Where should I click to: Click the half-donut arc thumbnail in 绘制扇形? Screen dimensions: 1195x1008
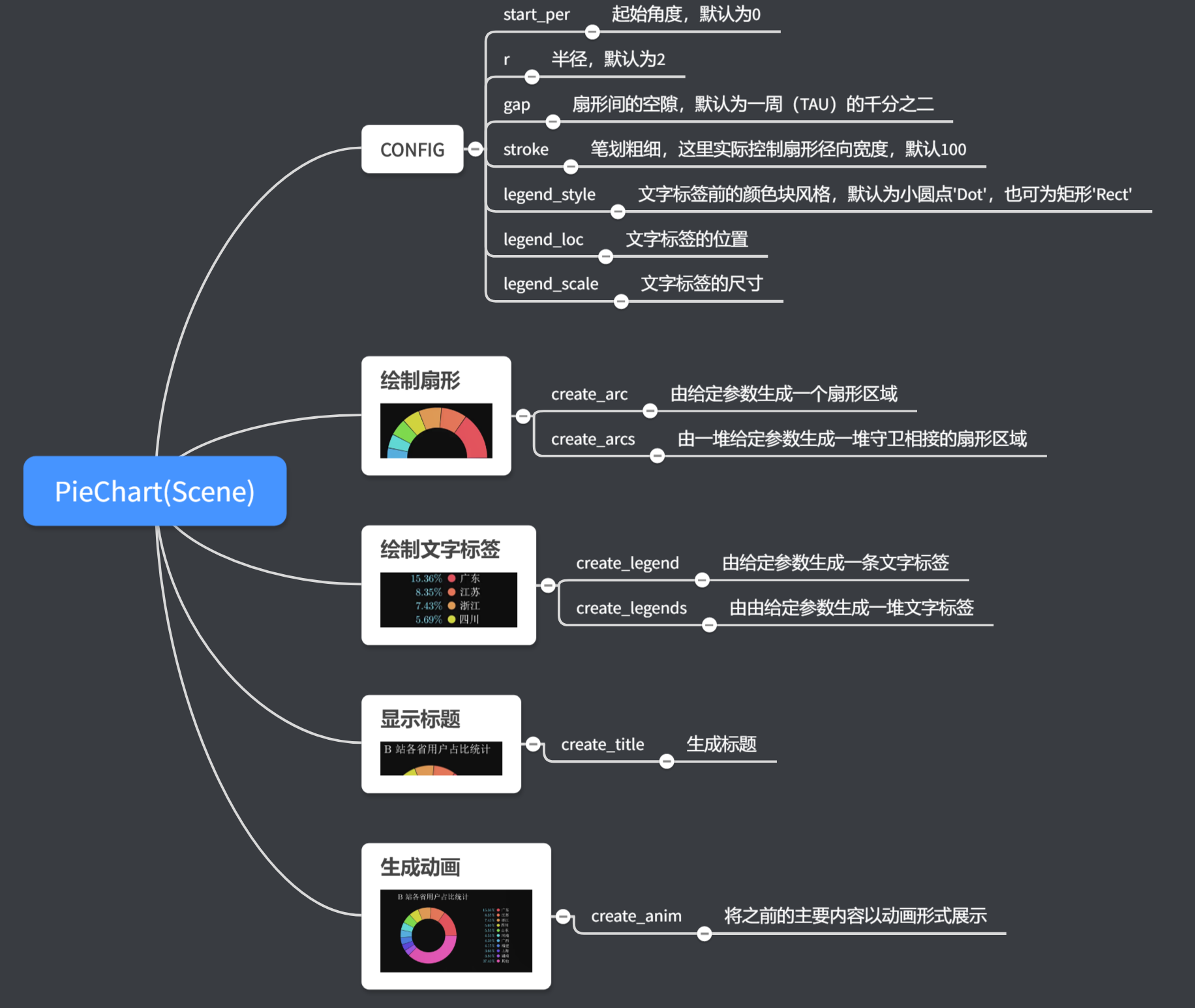pos(436,431)
